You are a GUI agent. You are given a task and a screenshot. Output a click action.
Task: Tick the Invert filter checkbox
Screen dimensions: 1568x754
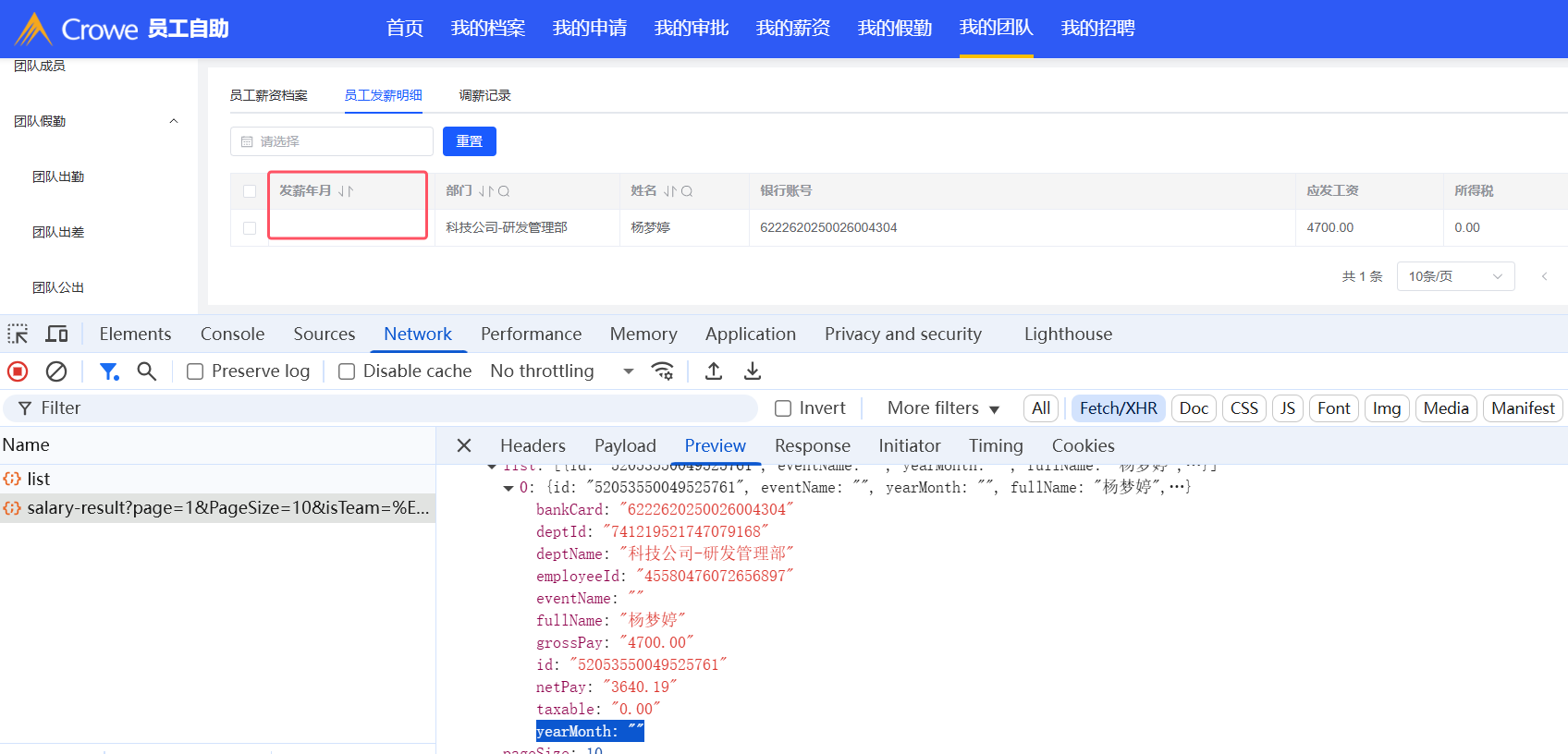pos(783,408)
